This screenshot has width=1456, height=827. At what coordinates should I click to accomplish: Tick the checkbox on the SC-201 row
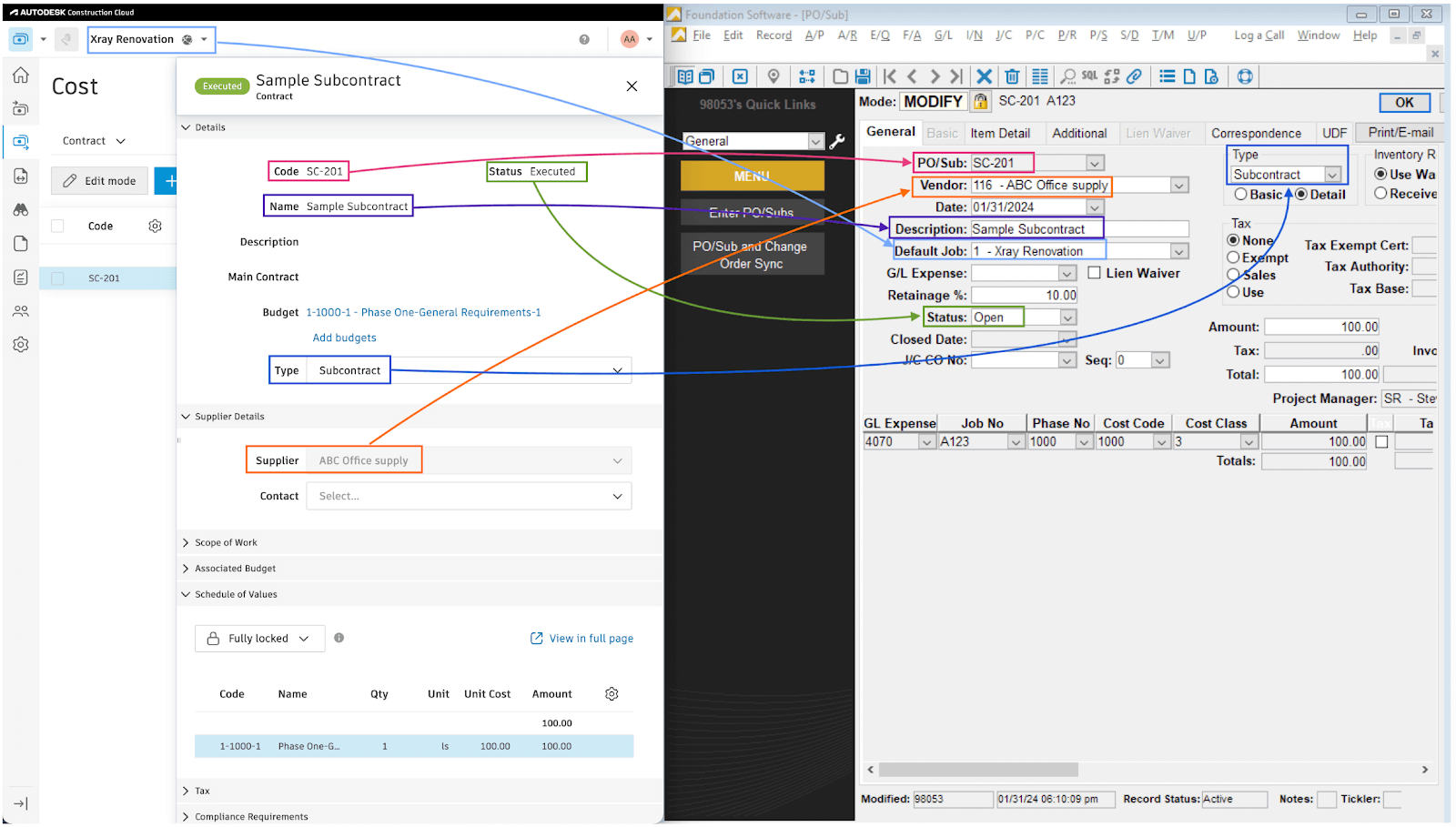(57, 278)
